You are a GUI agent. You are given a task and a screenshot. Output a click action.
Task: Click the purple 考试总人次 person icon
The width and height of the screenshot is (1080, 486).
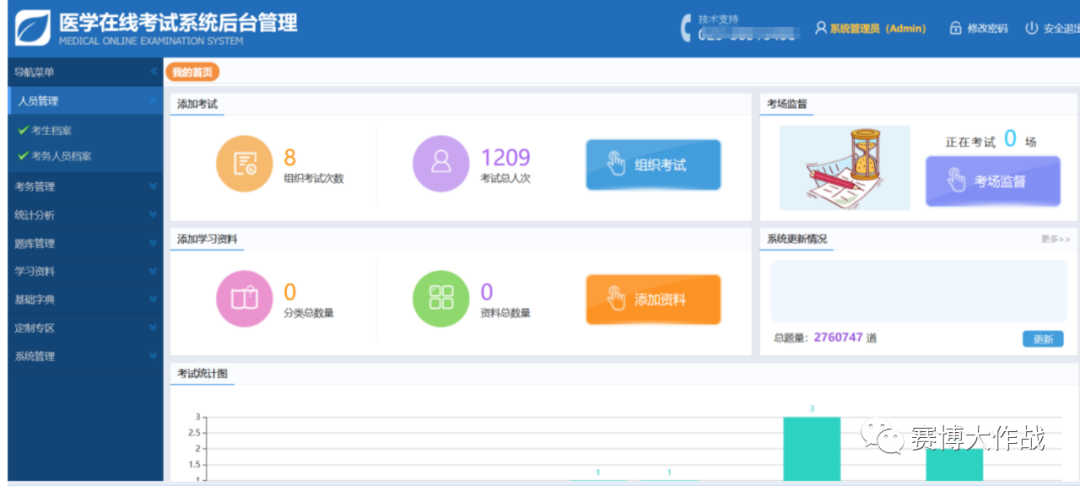point(441,164)
